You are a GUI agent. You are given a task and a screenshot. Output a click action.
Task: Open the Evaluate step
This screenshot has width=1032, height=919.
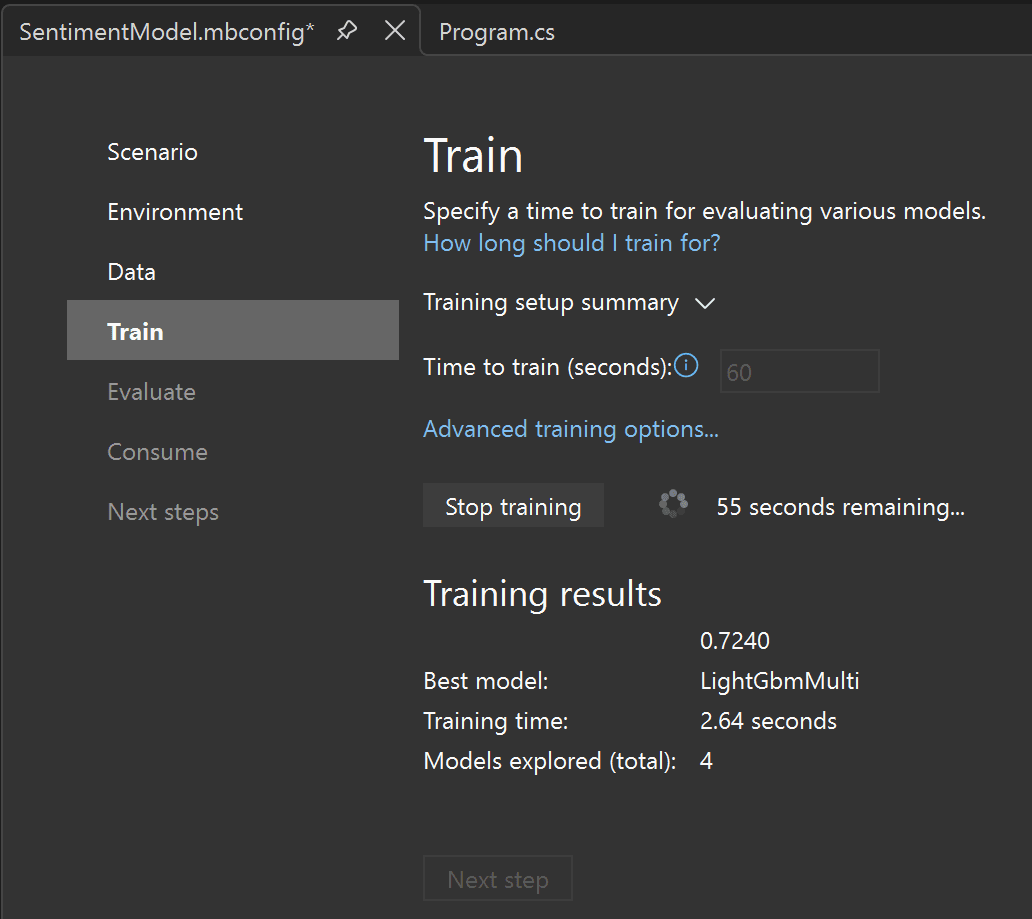[x=151, y=392]
